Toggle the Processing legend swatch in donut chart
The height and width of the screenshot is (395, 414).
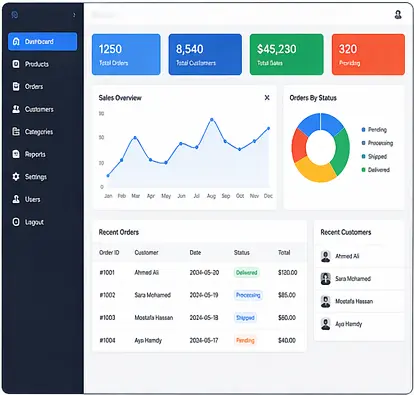(364, 143)
